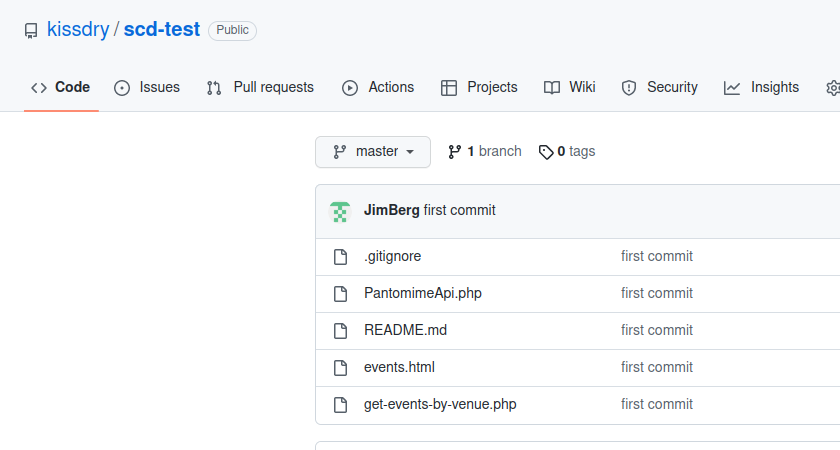Open the Wiki tab
Viewport: 840px width, 450px height.
tap(570, 88)
